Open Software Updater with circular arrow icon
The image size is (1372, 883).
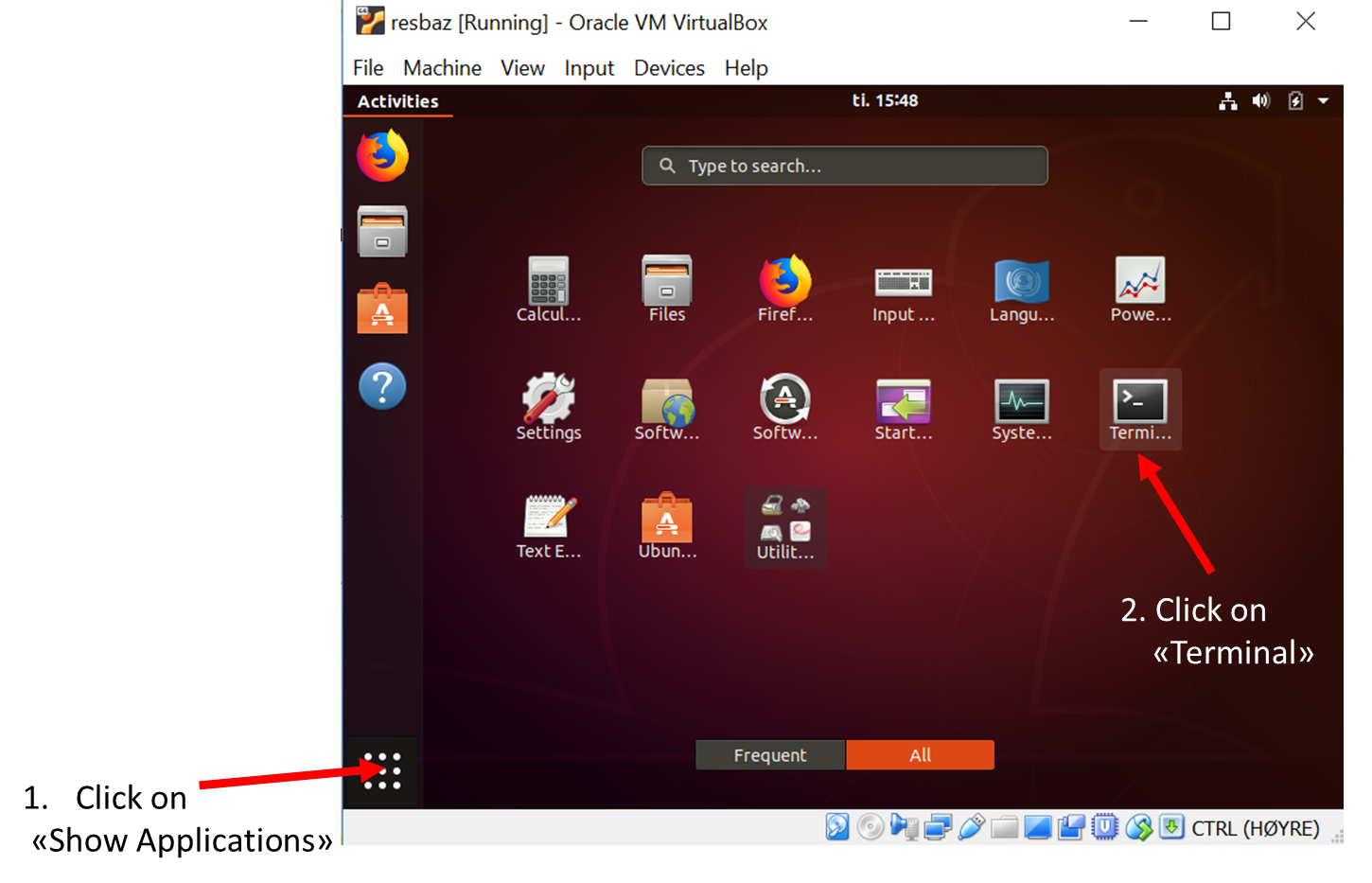click(x=785, y=408)
